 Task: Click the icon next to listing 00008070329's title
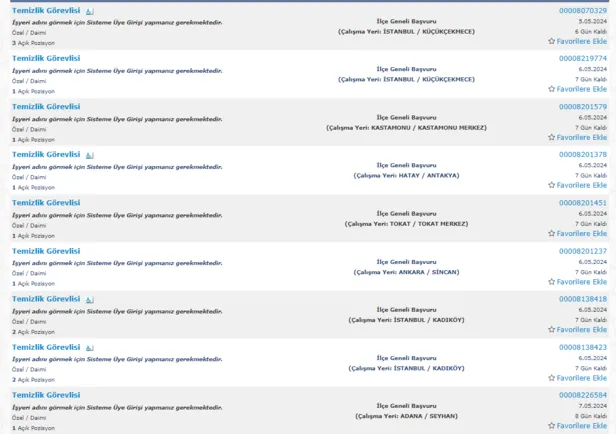click(x=89, y=11)
